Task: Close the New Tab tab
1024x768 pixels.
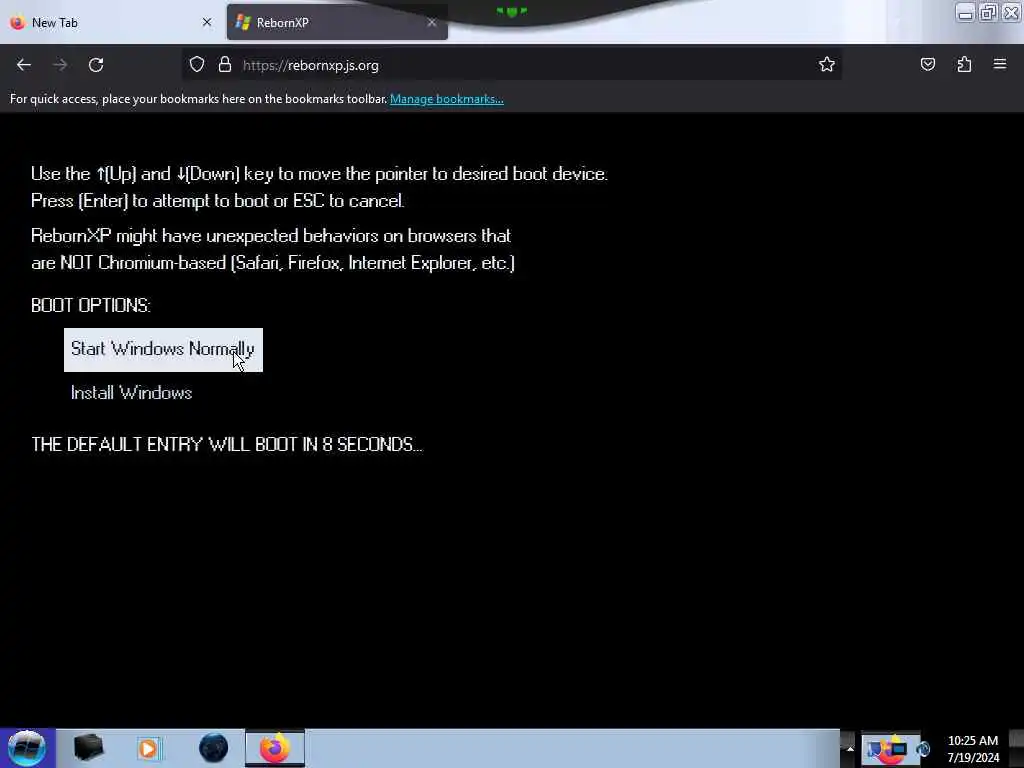Action: tap(207, 22)
